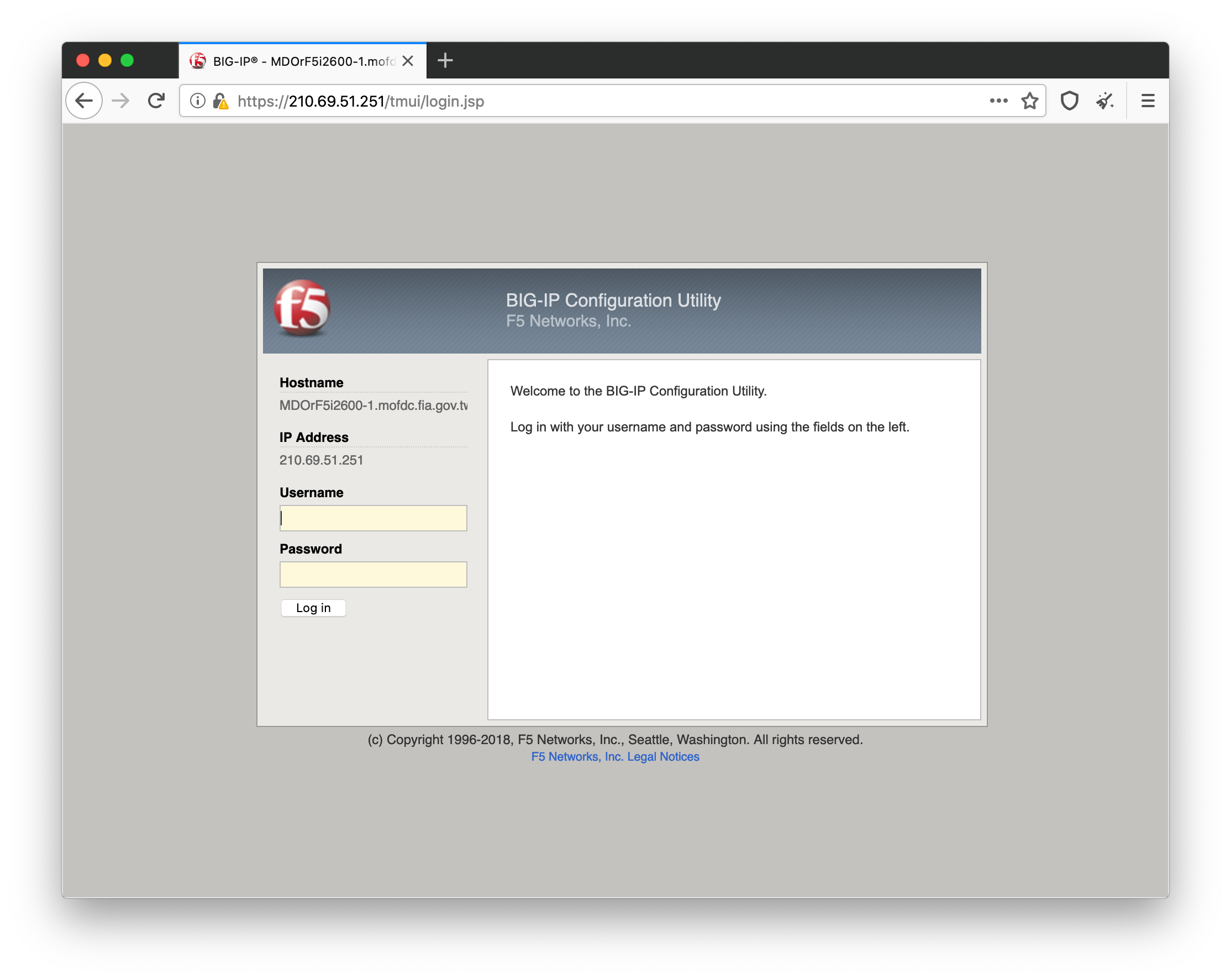
Task: Select the BIG-IP MDOrF5i2600-1 tab
Action: 303,61
